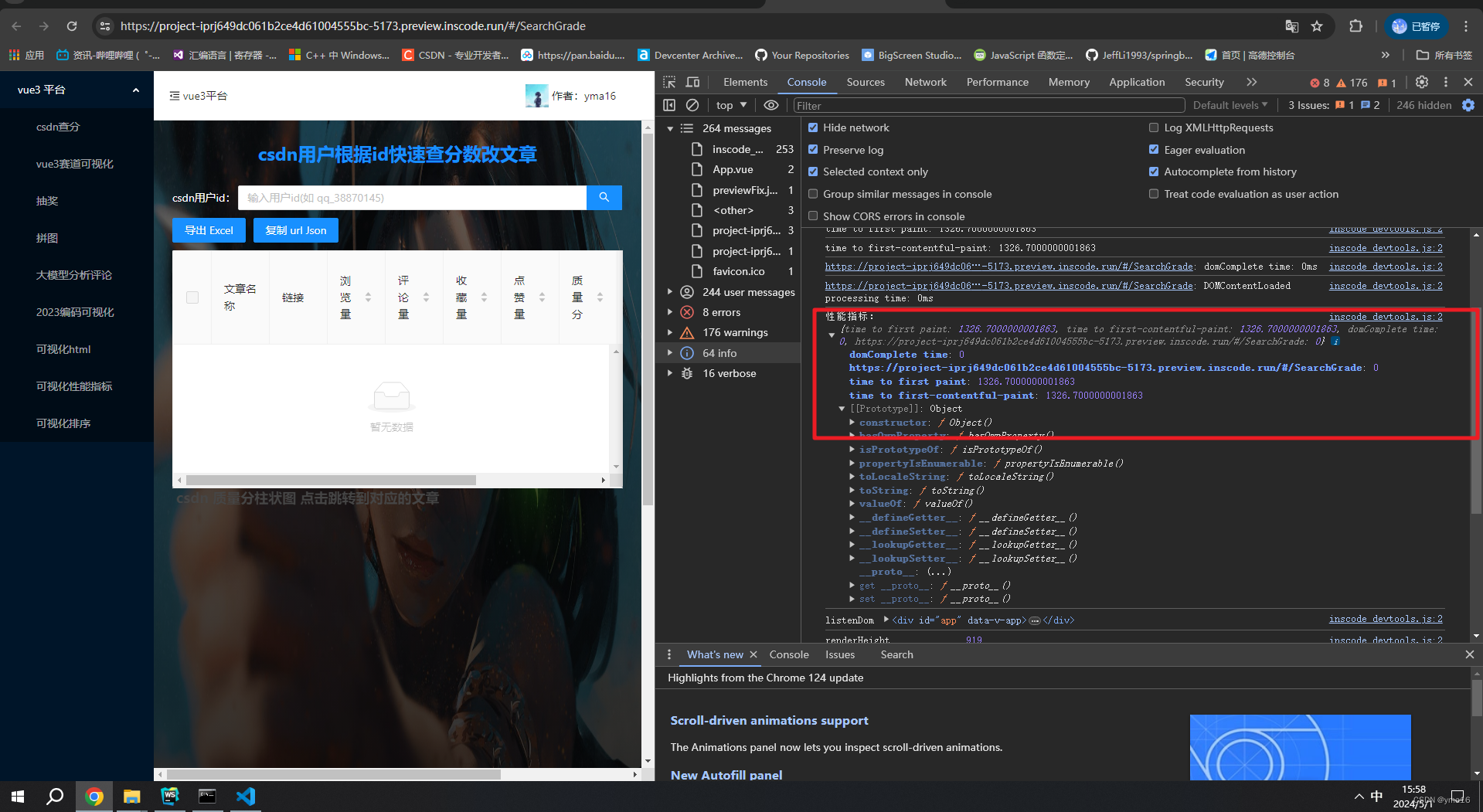Switch to the Sources tab
Image resolution: width=1483 pixels, height=812 pixels.
(866, 82)
